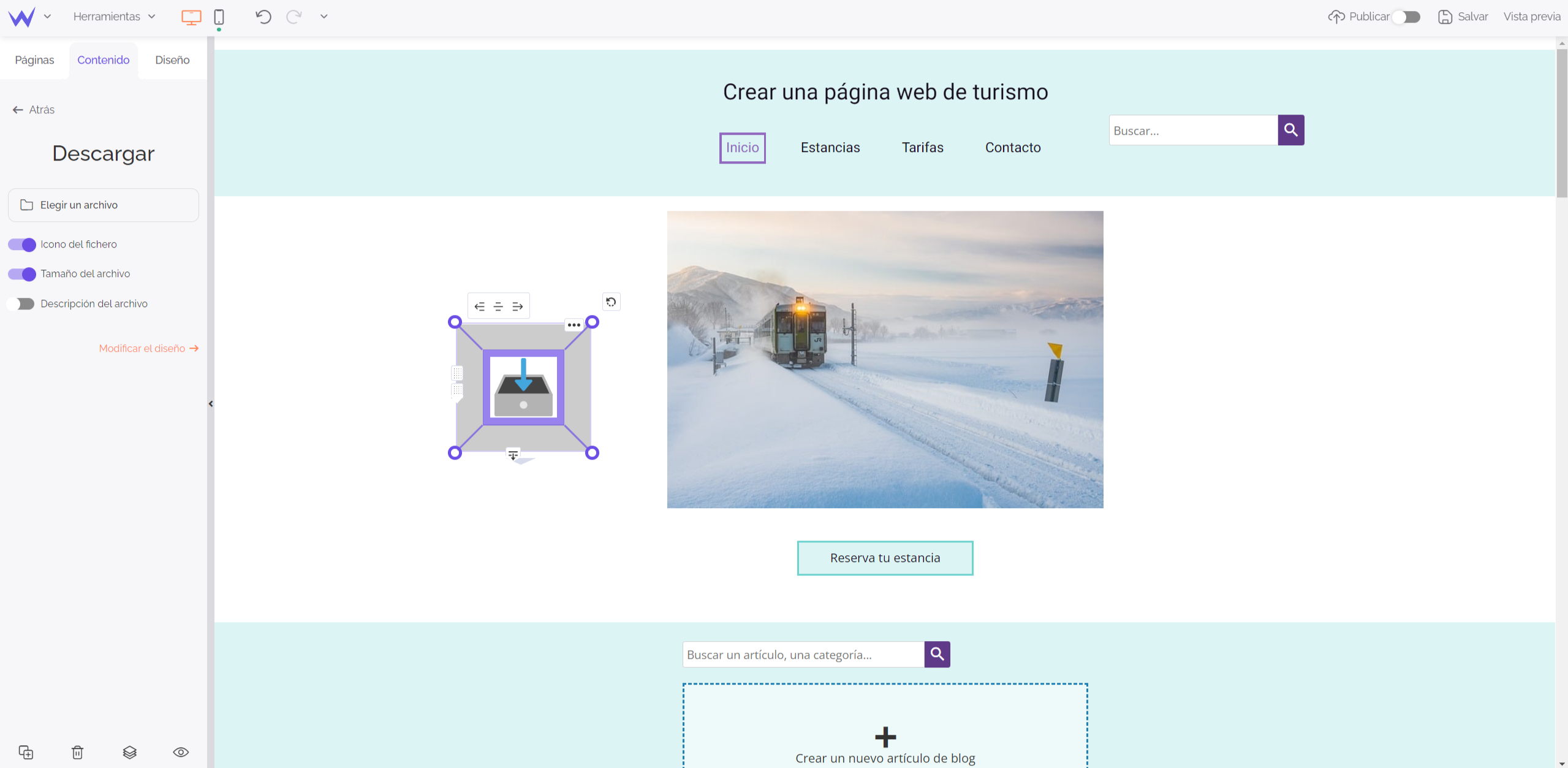Redo the last action
This screenshot has height=768, width=1568.
pos(294,17)
